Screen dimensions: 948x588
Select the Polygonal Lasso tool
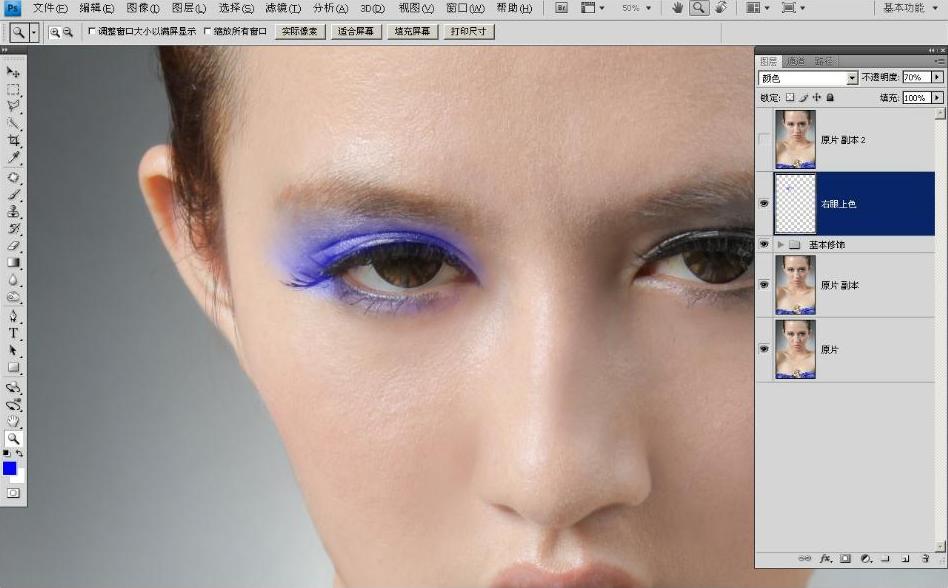pos(13,106)
